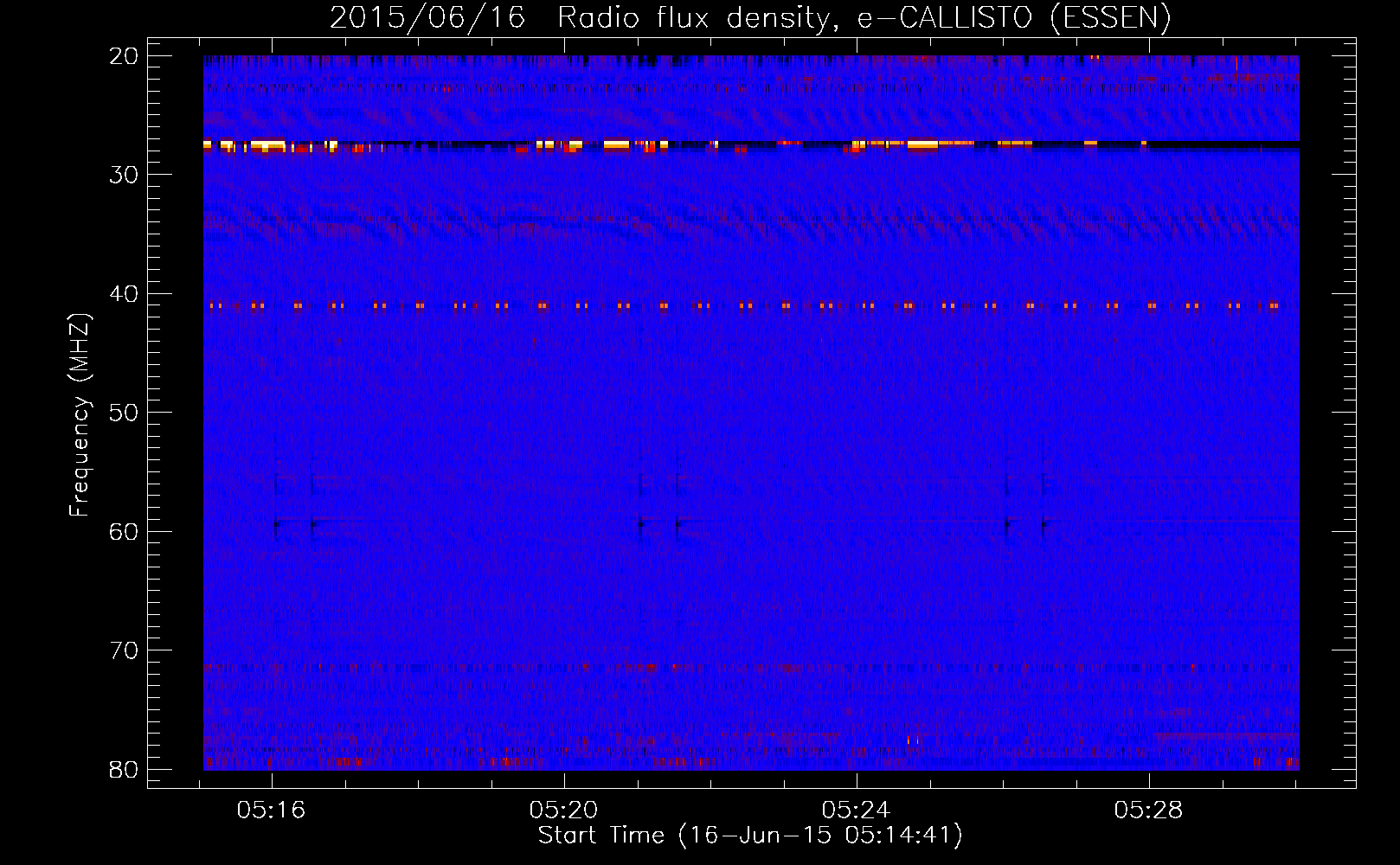Click the 50 frequency tick label
Viewport: 1400px width, 865px height.
pyautogui.click(x=125, y=413)
